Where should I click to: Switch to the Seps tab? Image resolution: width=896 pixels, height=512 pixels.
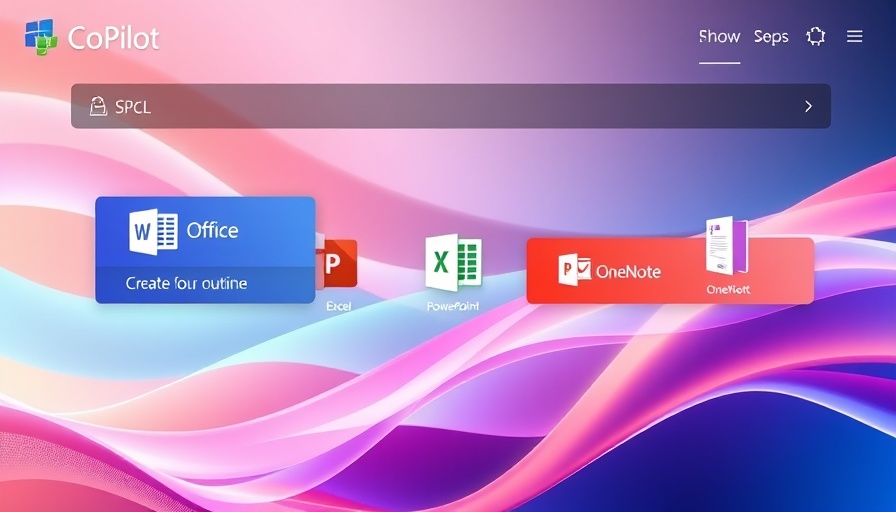pyautogui.click(x=771, y=37)
